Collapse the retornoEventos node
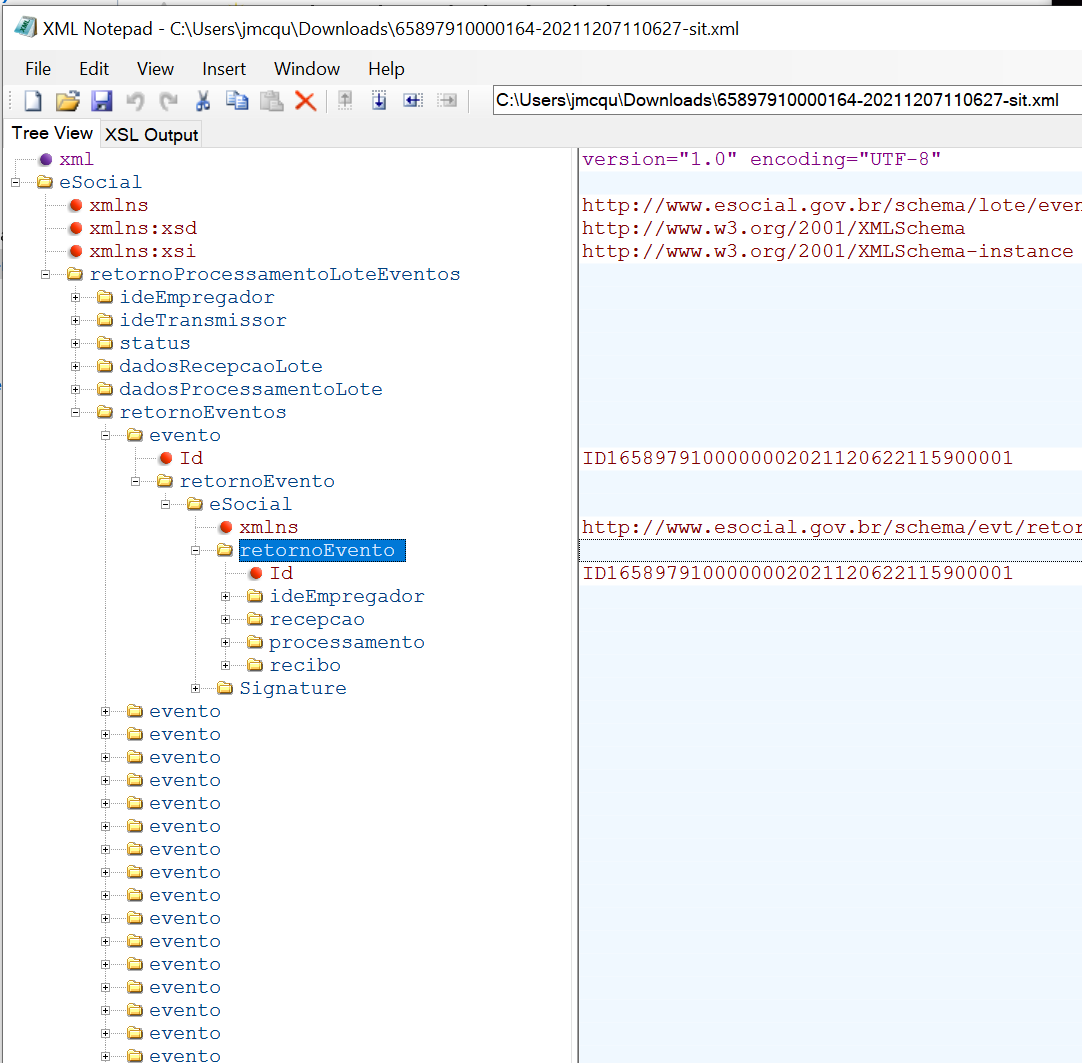Screen dimensions: 1082x1063 [x=76, y=412]
